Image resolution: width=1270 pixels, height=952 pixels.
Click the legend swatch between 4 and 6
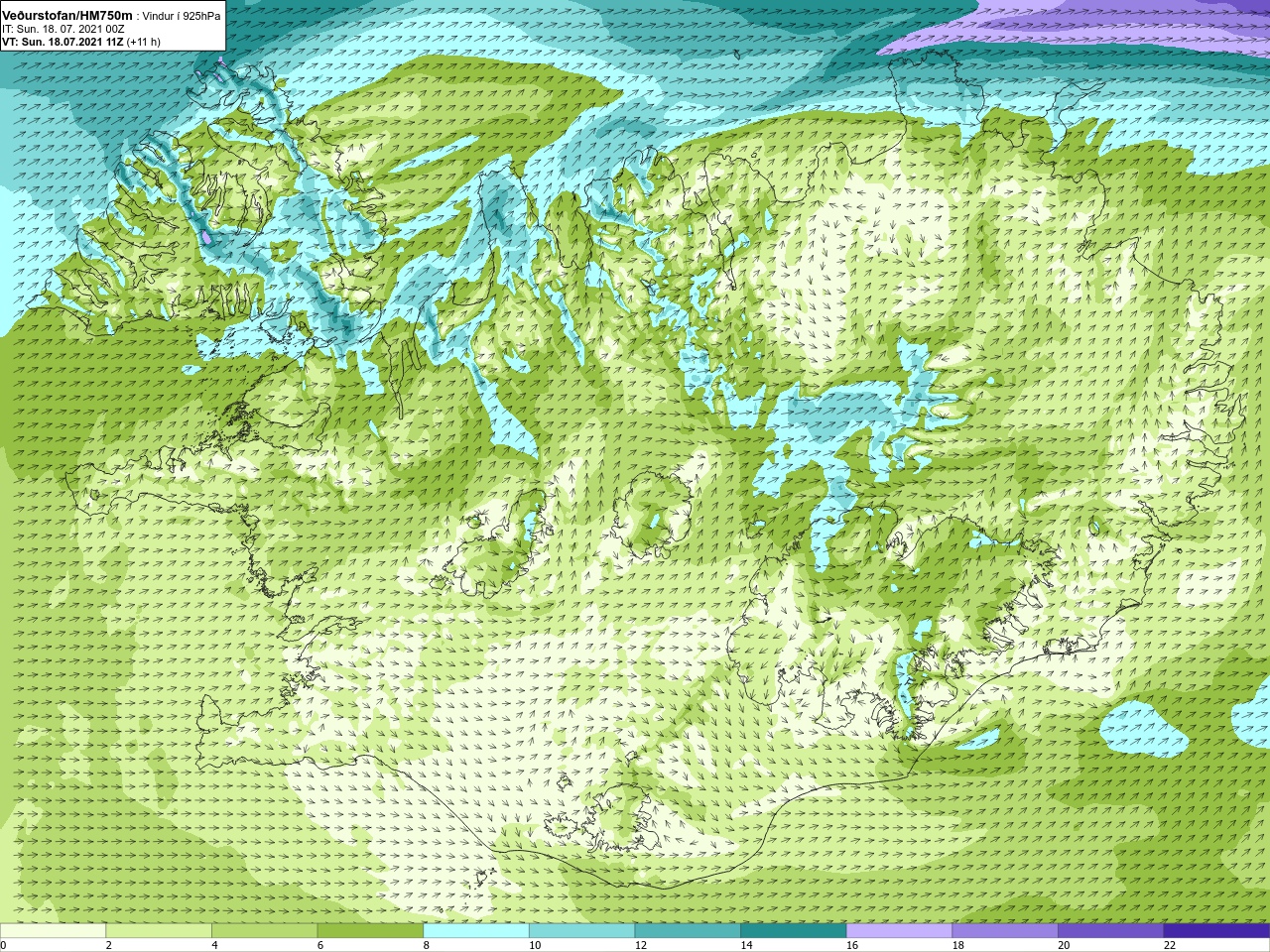265,931
